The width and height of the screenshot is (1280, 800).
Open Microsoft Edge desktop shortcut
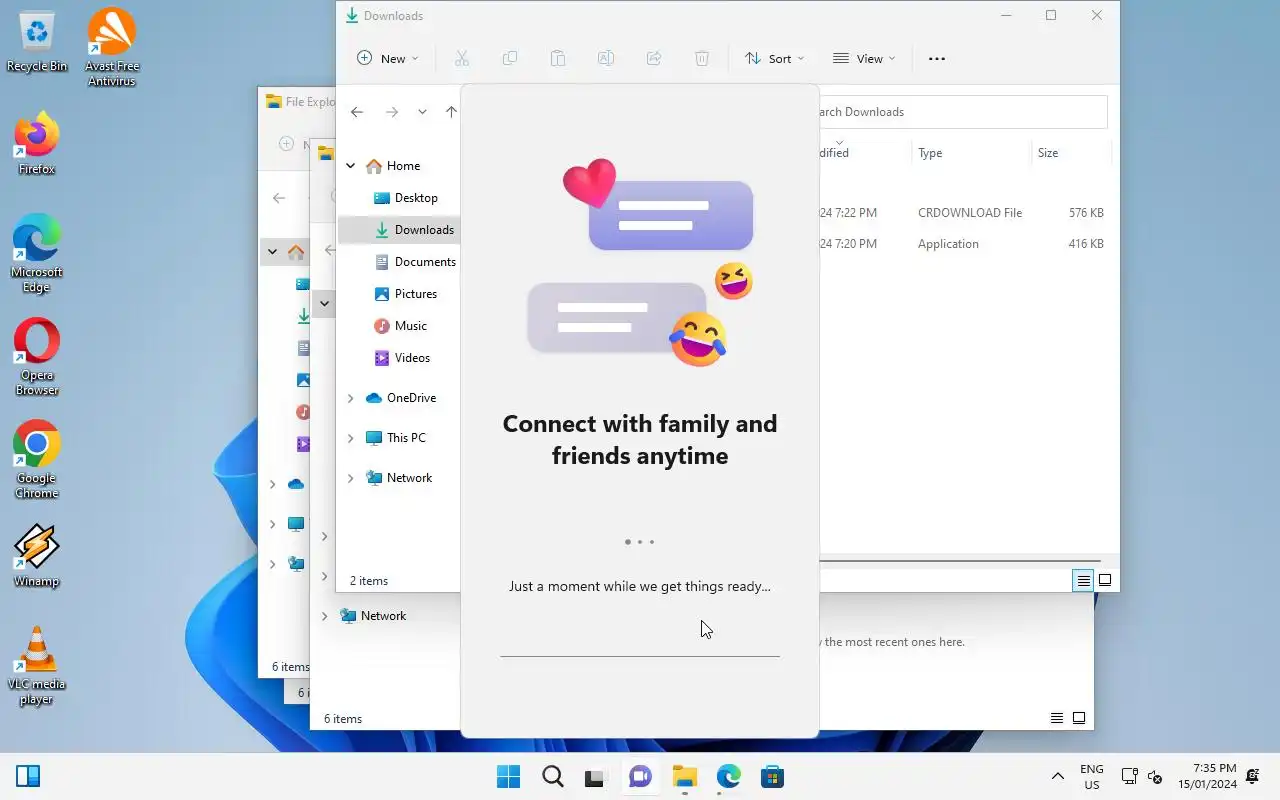pyautogui.click(x=37, y=253)
